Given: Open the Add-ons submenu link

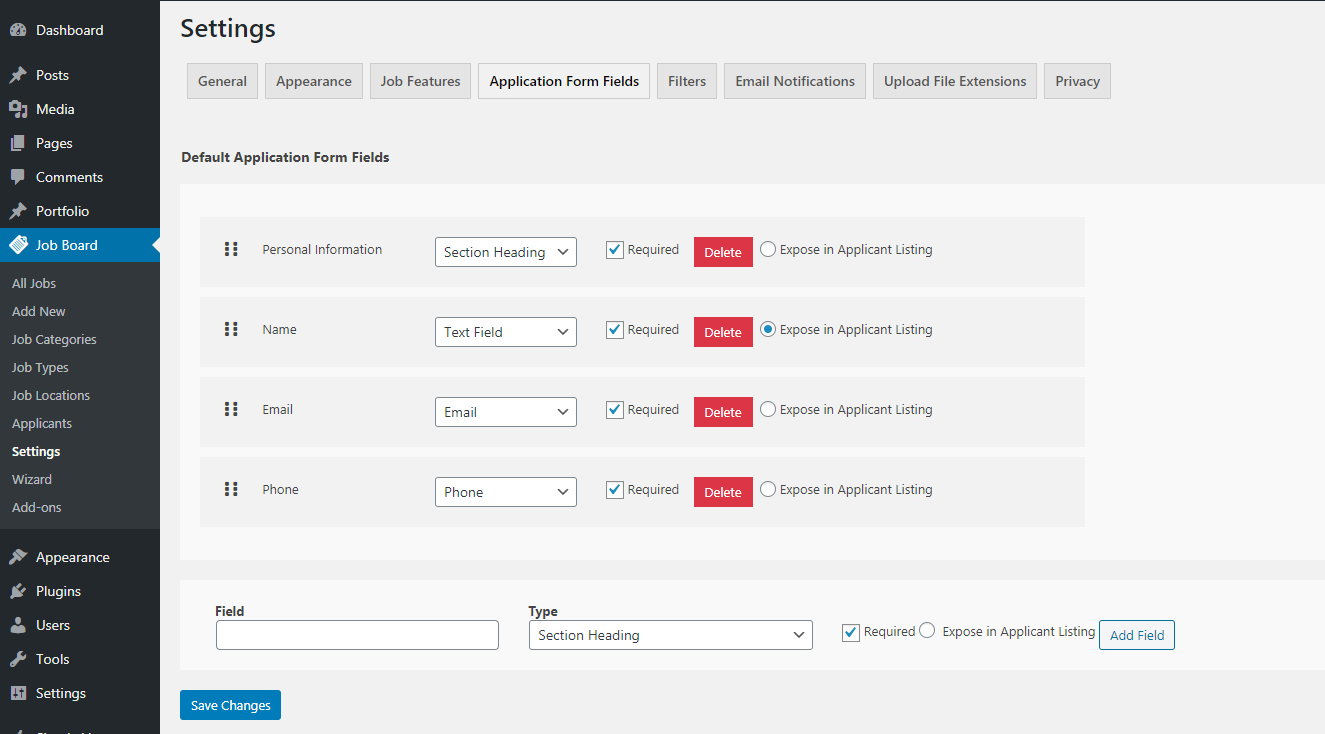Looking at the screenshot, I should (x=37, y=507).
